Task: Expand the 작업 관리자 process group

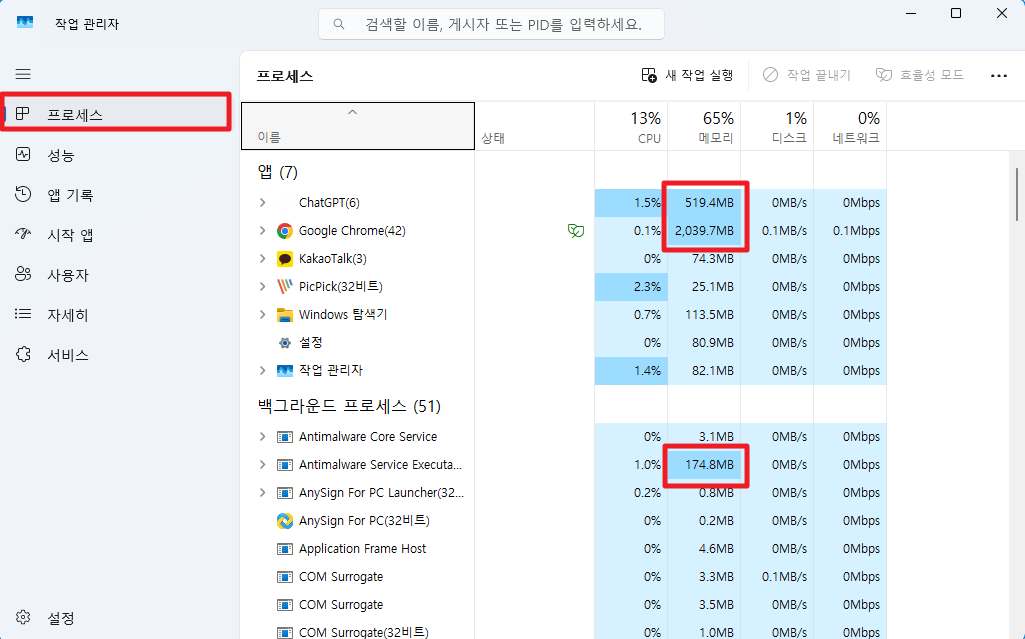Action: [262, 370]
